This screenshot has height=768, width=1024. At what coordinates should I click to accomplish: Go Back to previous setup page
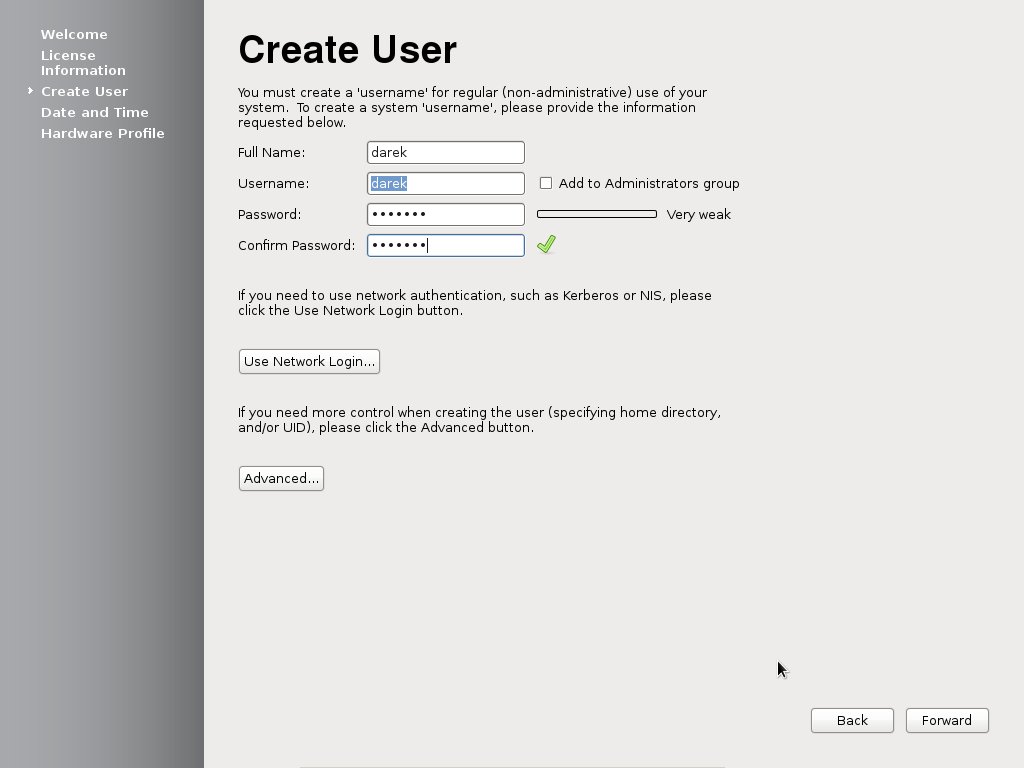(x=852, y=720)
